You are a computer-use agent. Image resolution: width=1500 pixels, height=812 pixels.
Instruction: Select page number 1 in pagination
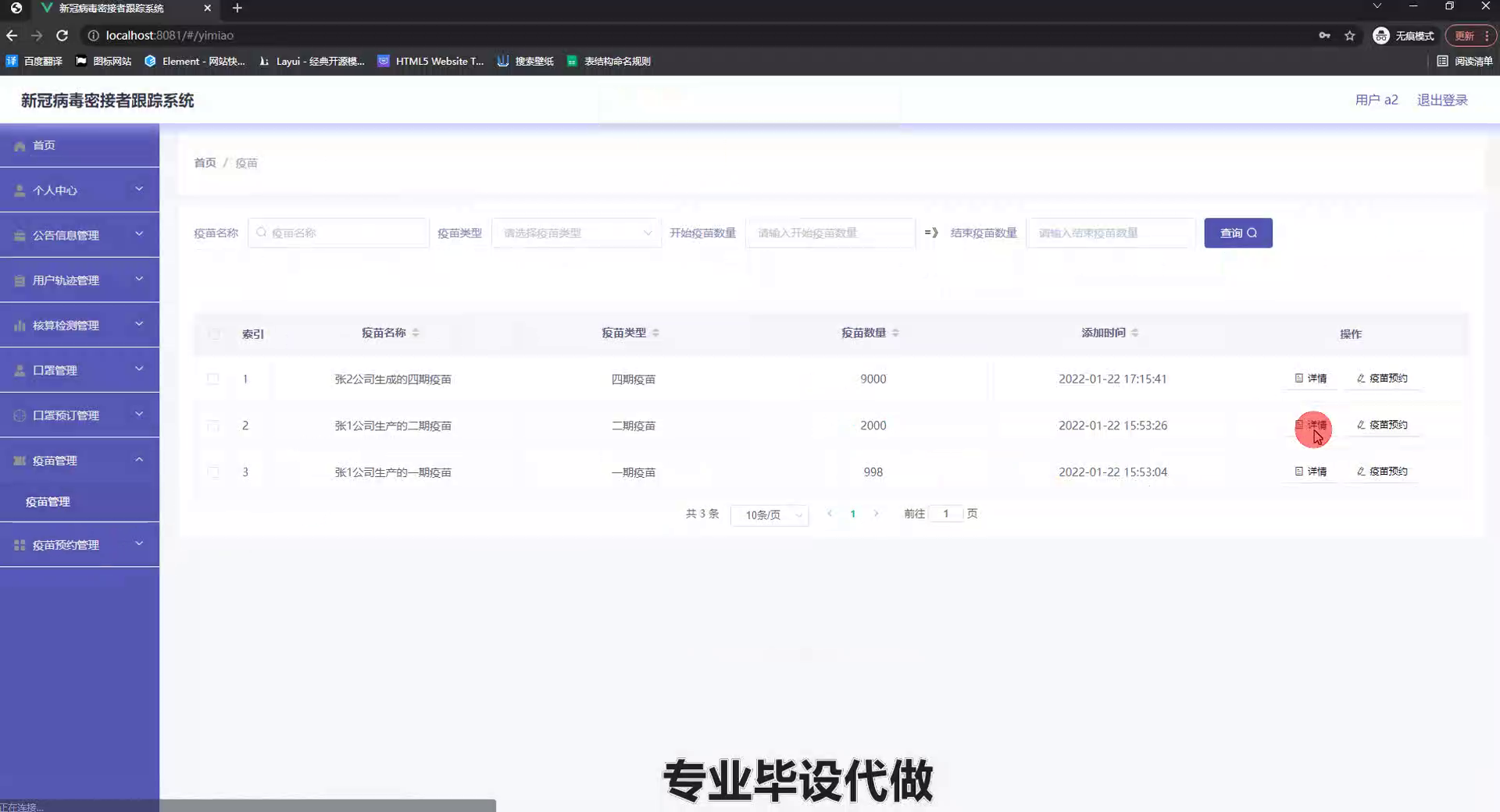[x=852, y=514]
